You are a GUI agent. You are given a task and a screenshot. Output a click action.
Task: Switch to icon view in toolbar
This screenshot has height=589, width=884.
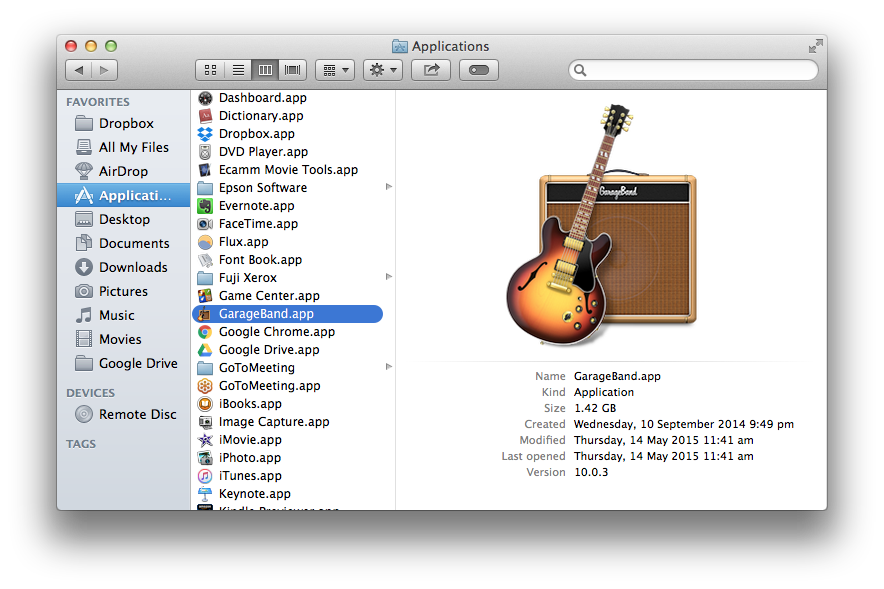point(210,70)
